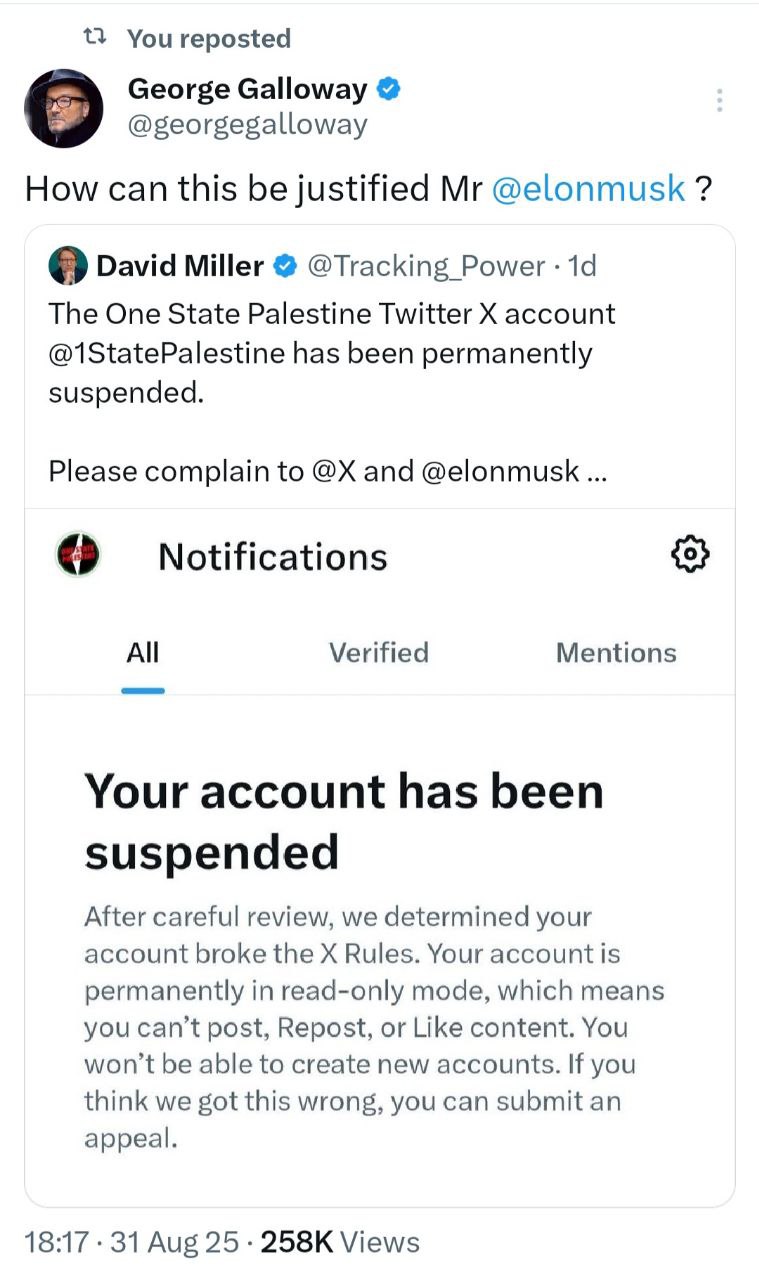This screenshot has height=1280, width=759.
Task: Click the 18:17 · 31 Aug 25 timestamp
Action: 132,1242
